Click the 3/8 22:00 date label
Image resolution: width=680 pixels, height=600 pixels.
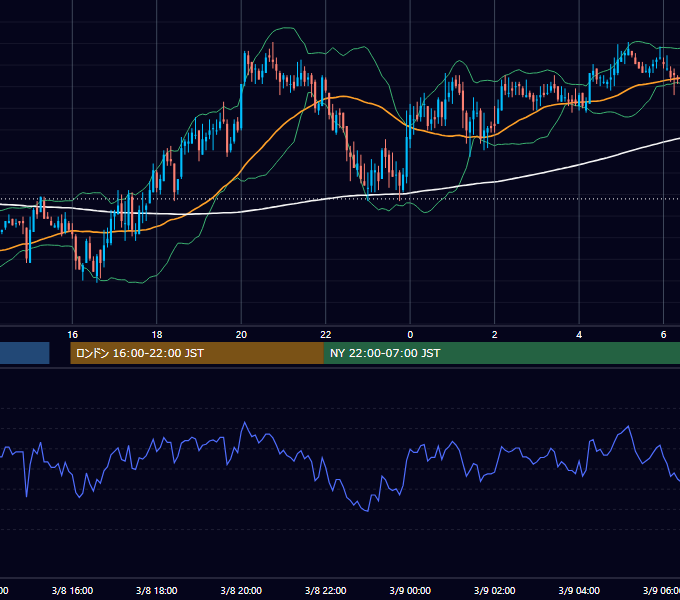pos(326,590)
